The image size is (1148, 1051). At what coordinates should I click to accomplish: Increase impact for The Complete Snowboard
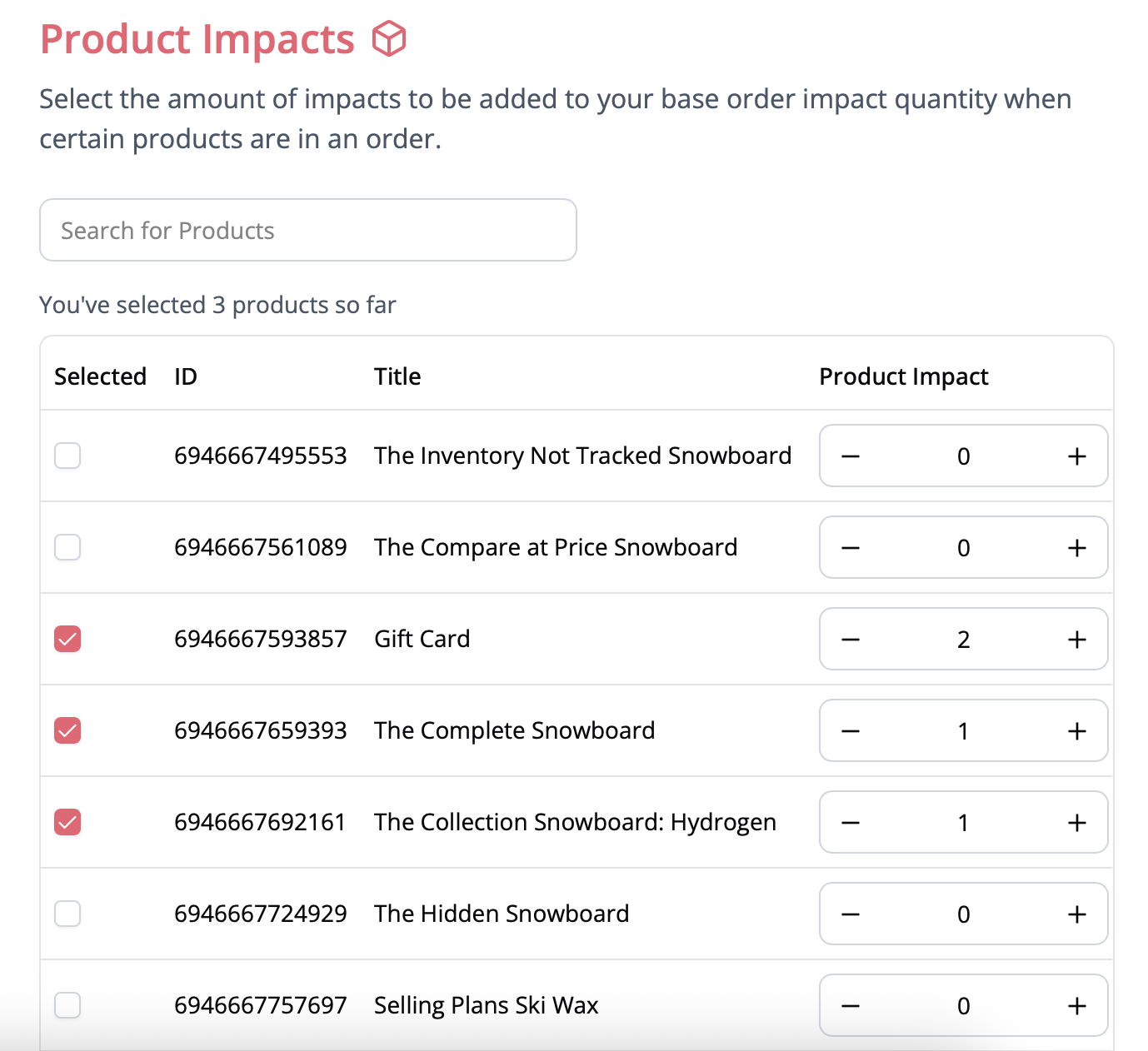click(1076, 731)
